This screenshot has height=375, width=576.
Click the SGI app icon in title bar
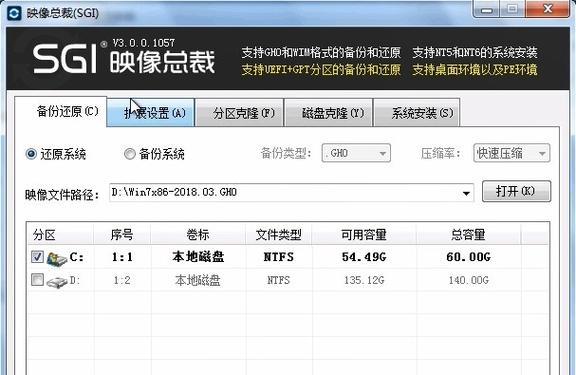coord(14,14)
